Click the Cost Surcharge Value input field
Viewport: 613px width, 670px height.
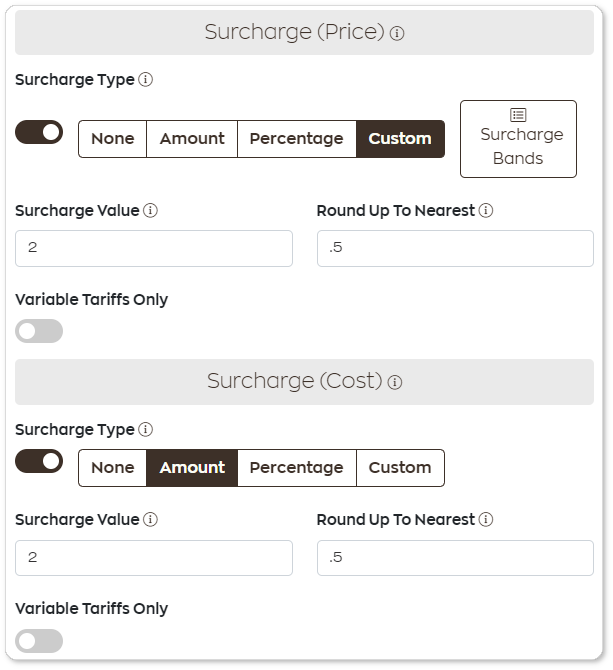tap(154, 558)
